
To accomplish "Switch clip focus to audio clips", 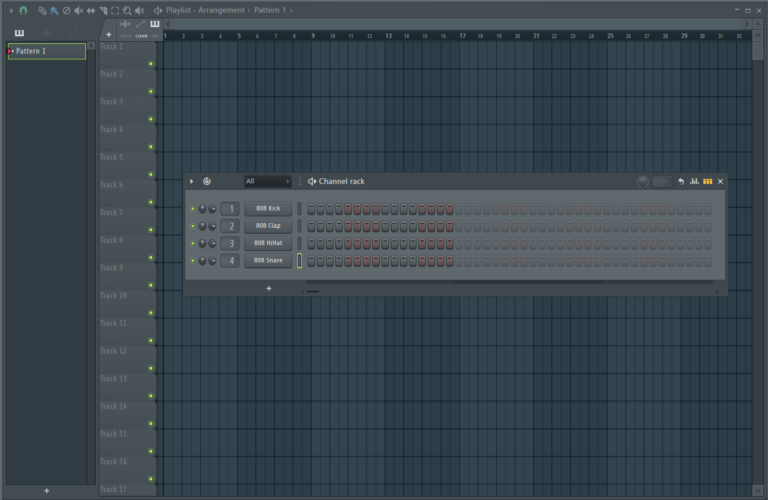I will pos(125,24).
